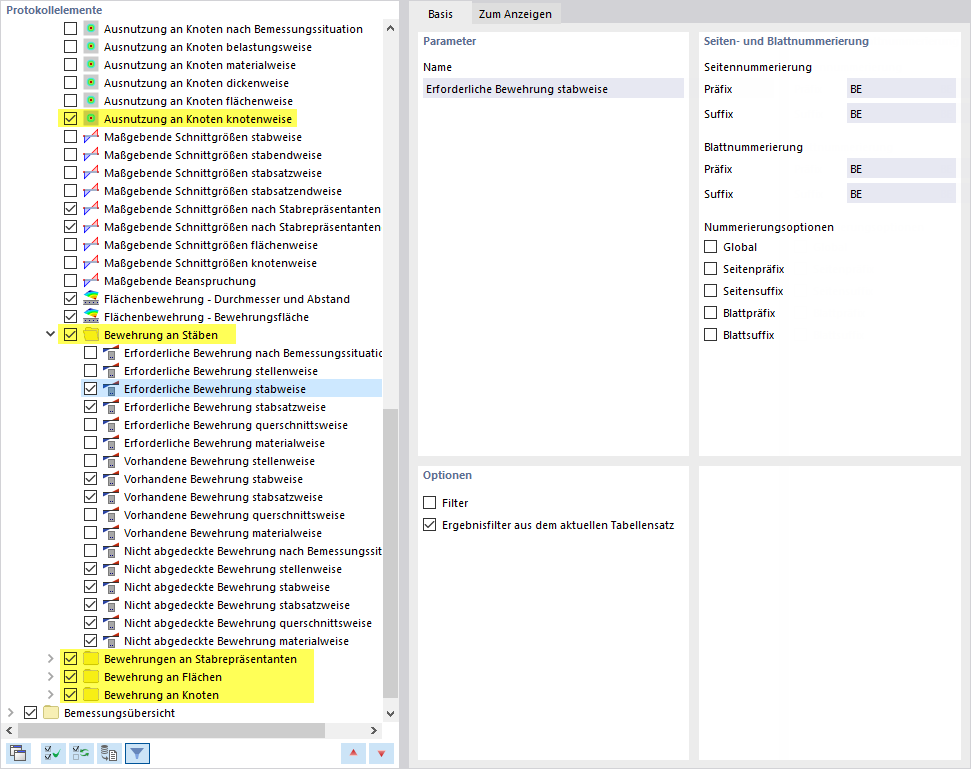Click the Seitennummerierung Präfix field

[901, 89]
